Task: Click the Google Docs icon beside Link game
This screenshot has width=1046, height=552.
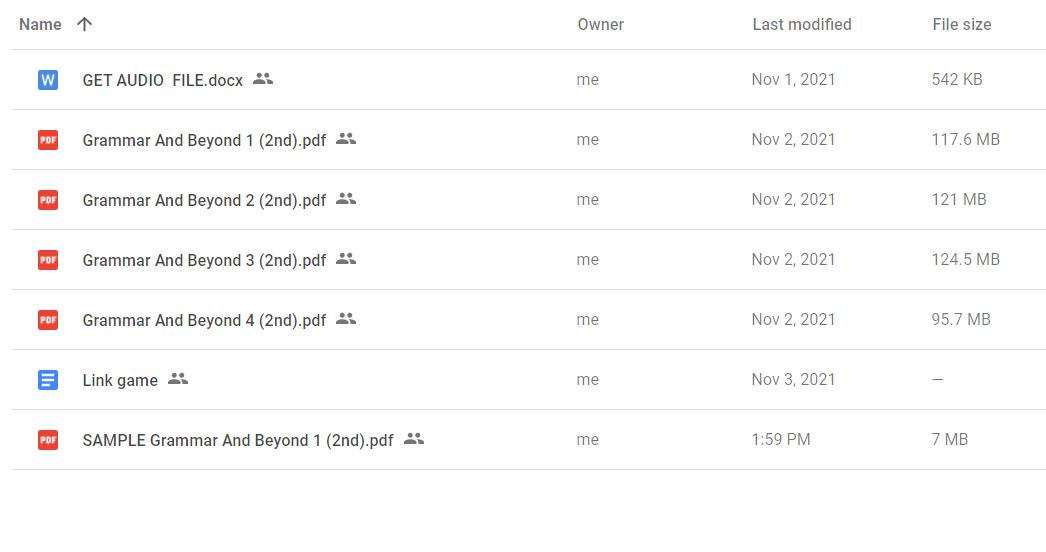Action: pyautogui.click(x=48, y=380)
